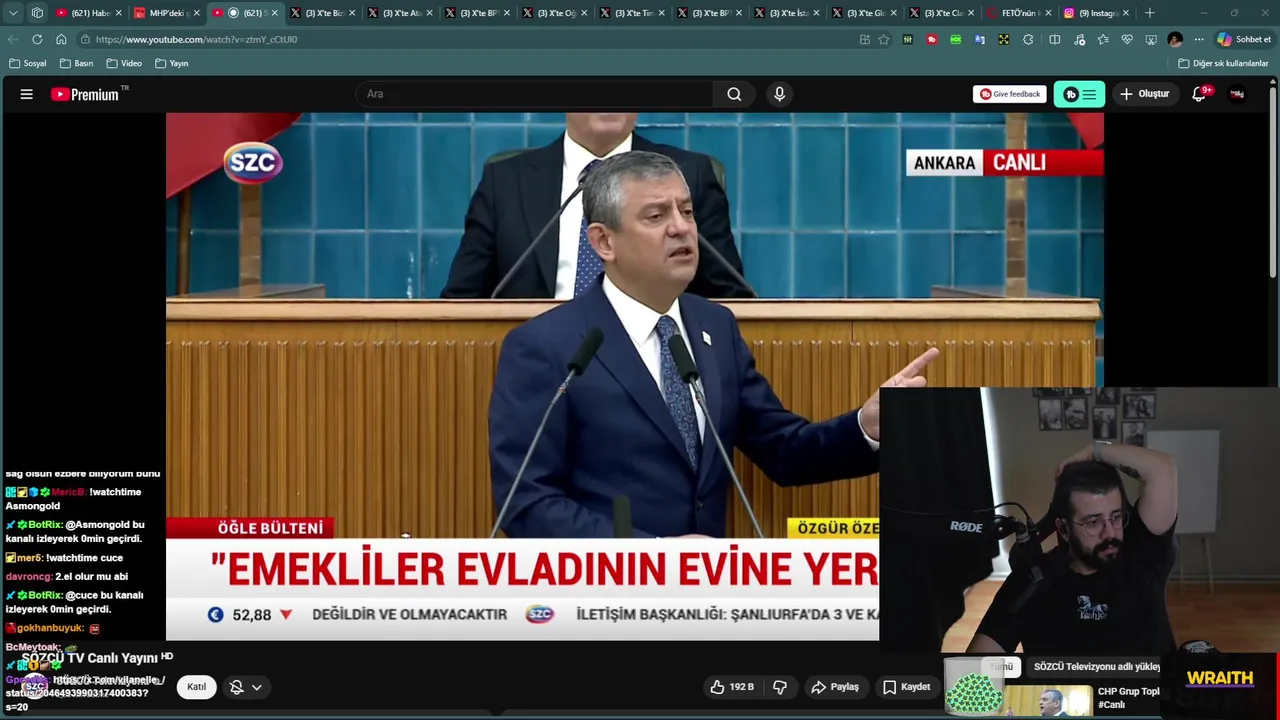This screenshot has height=720, width=1280.
Task: Click the Kaydet save button
Action: (907, 687)
